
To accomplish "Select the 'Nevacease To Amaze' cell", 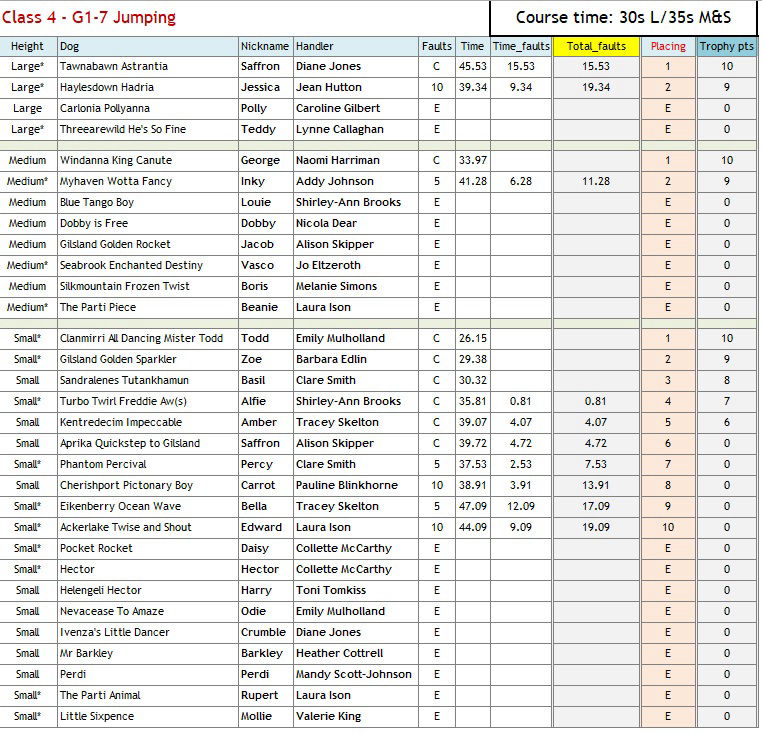I will [x=148, y=611].
